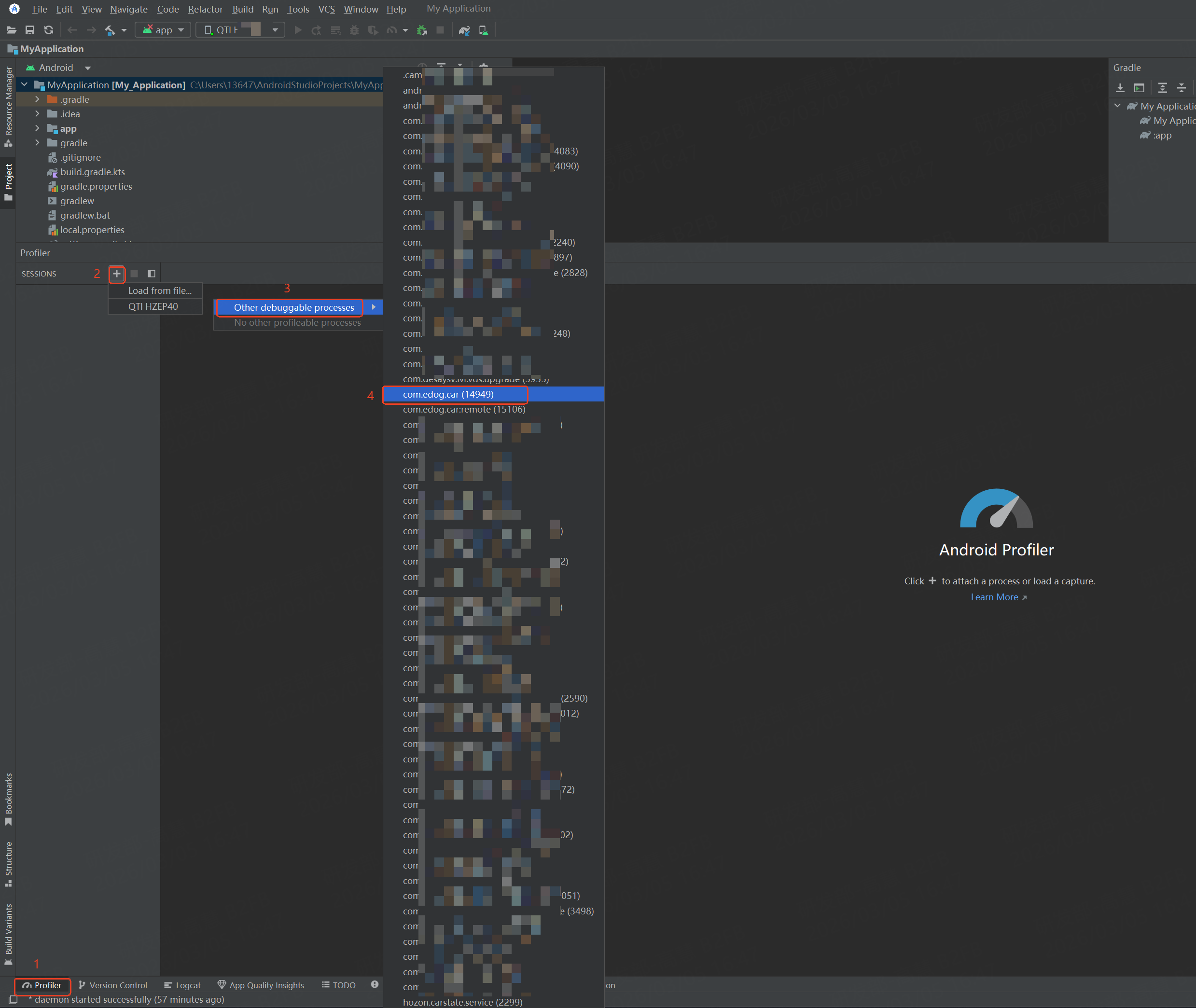Expand the app module folder

37,128
